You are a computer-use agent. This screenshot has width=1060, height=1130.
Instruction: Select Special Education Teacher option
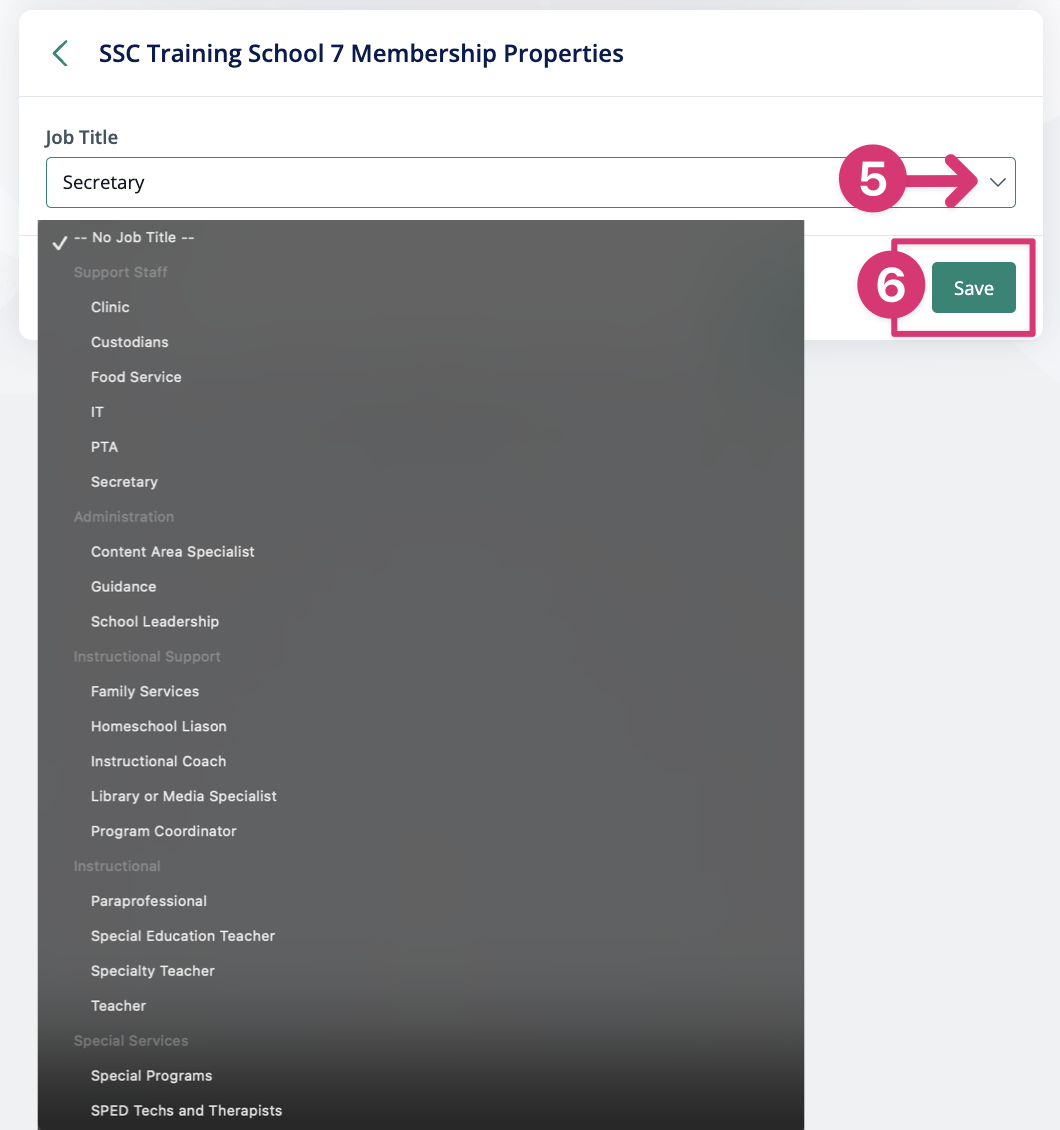[183, 936]
